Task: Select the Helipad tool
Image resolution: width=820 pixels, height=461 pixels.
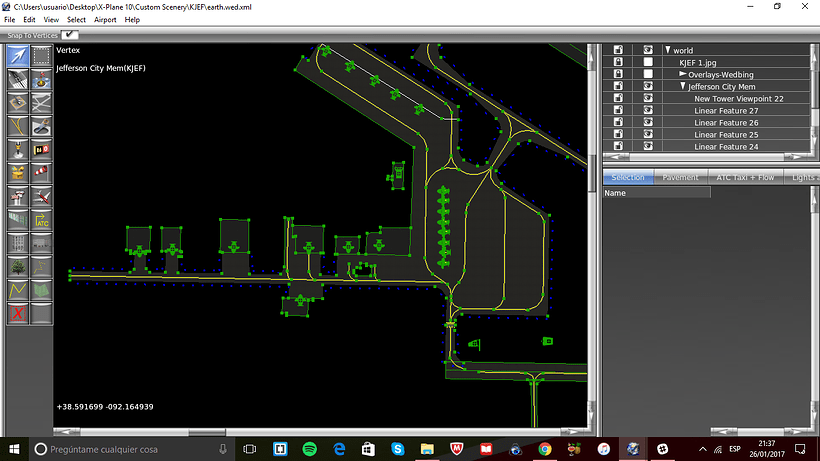Action: click(18, 102)
